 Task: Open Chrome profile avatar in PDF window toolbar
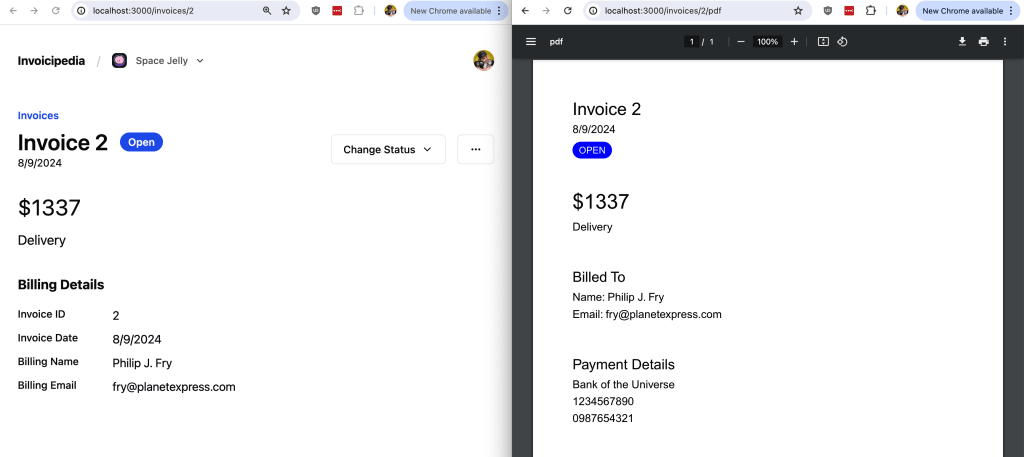tap(903, 11)
